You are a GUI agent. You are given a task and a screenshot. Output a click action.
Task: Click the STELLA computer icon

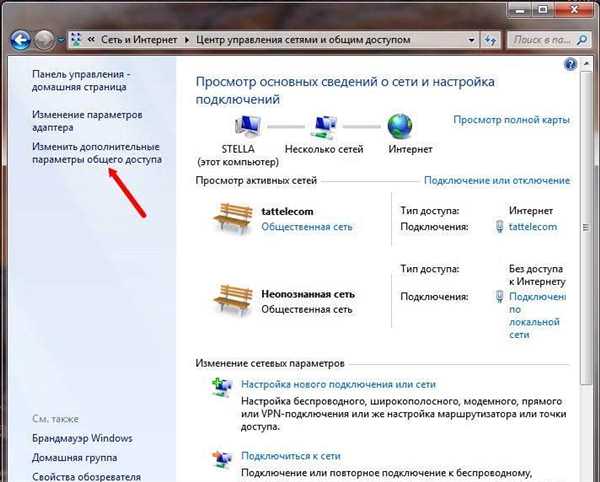coord(248,127)
